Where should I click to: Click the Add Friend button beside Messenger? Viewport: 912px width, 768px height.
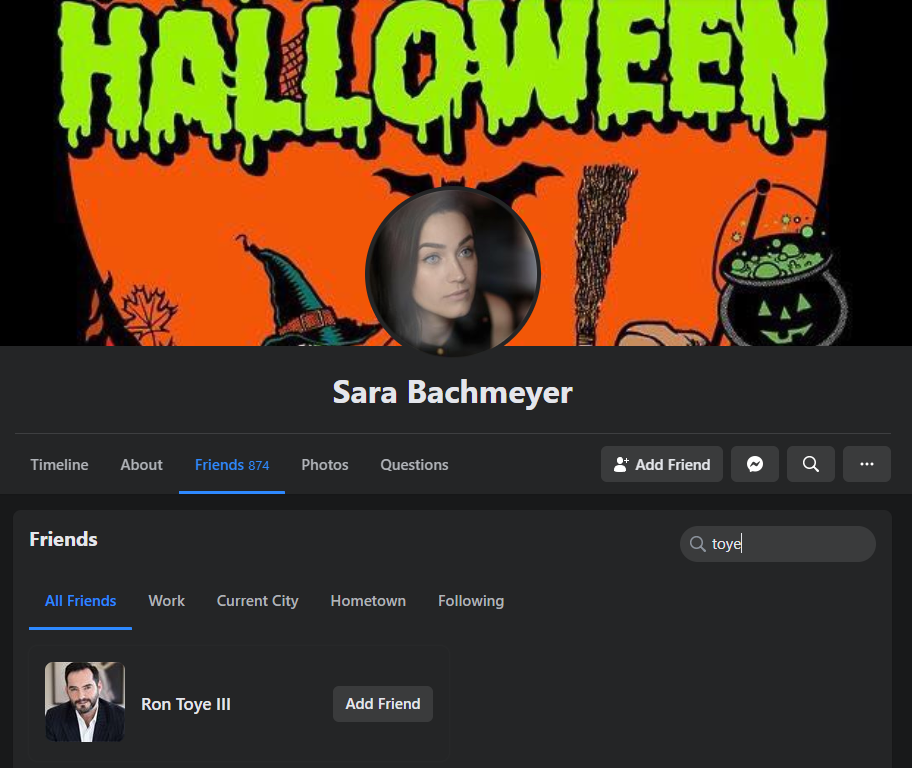click(x=661, y=464)
